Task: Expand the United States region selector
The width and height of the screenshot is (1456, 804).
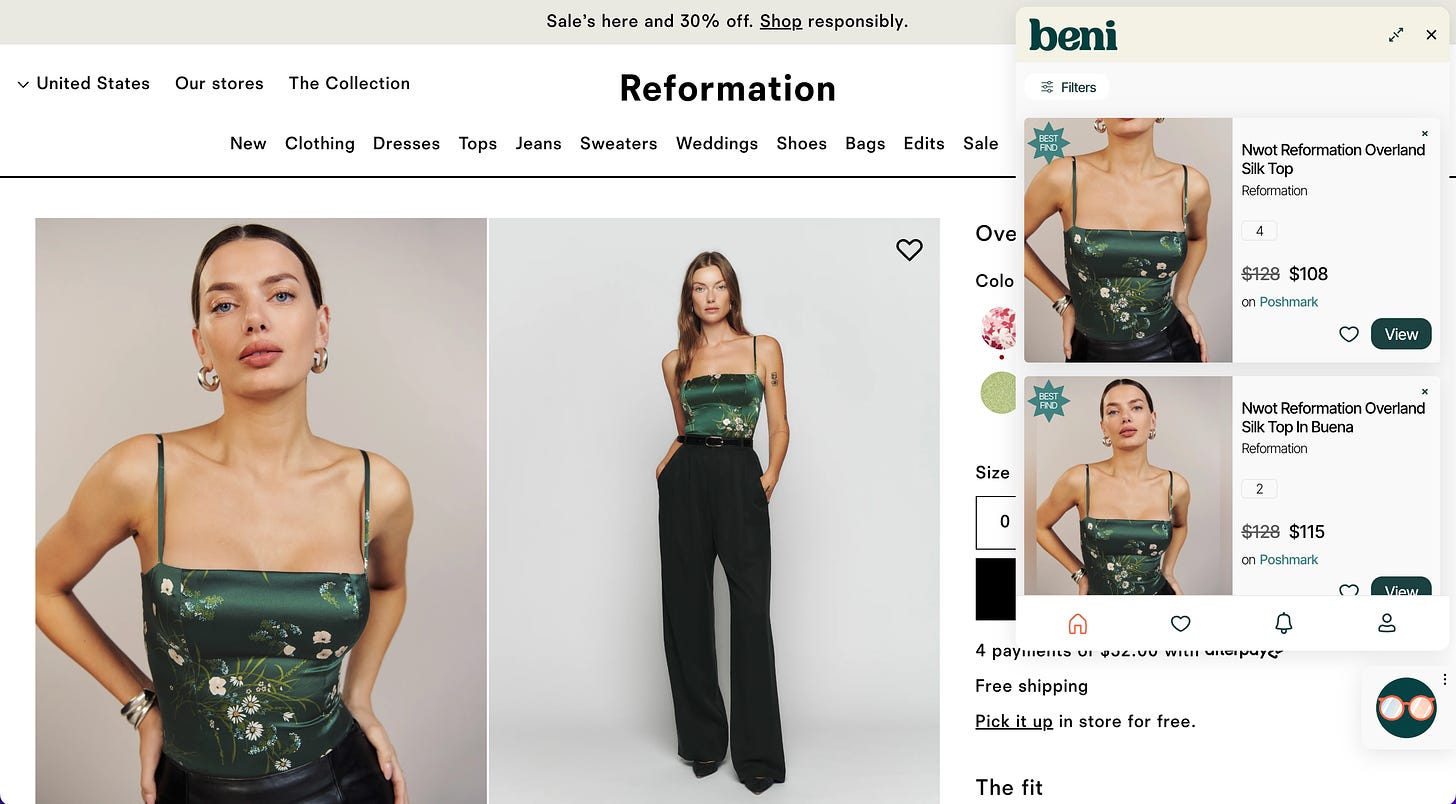Action: click(x=84, y=84)
